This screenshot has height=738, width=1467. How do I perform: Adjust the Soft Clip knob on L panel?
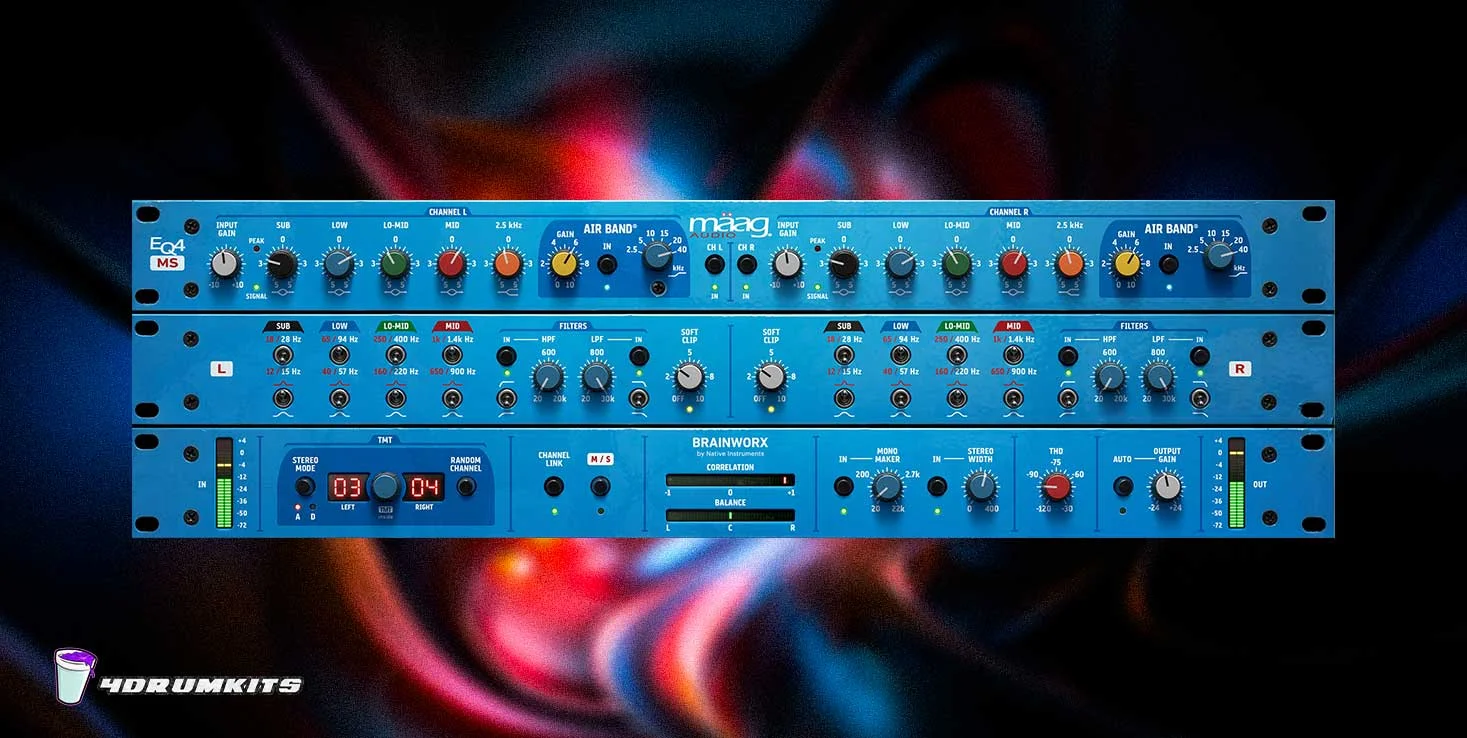tap(689, 377)
